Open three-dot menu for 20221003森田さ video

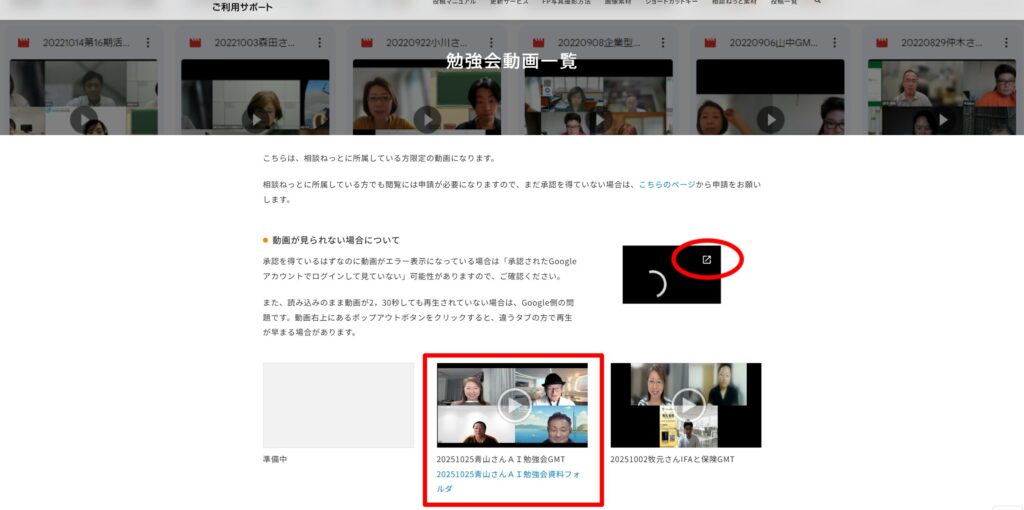pos(319,43)
